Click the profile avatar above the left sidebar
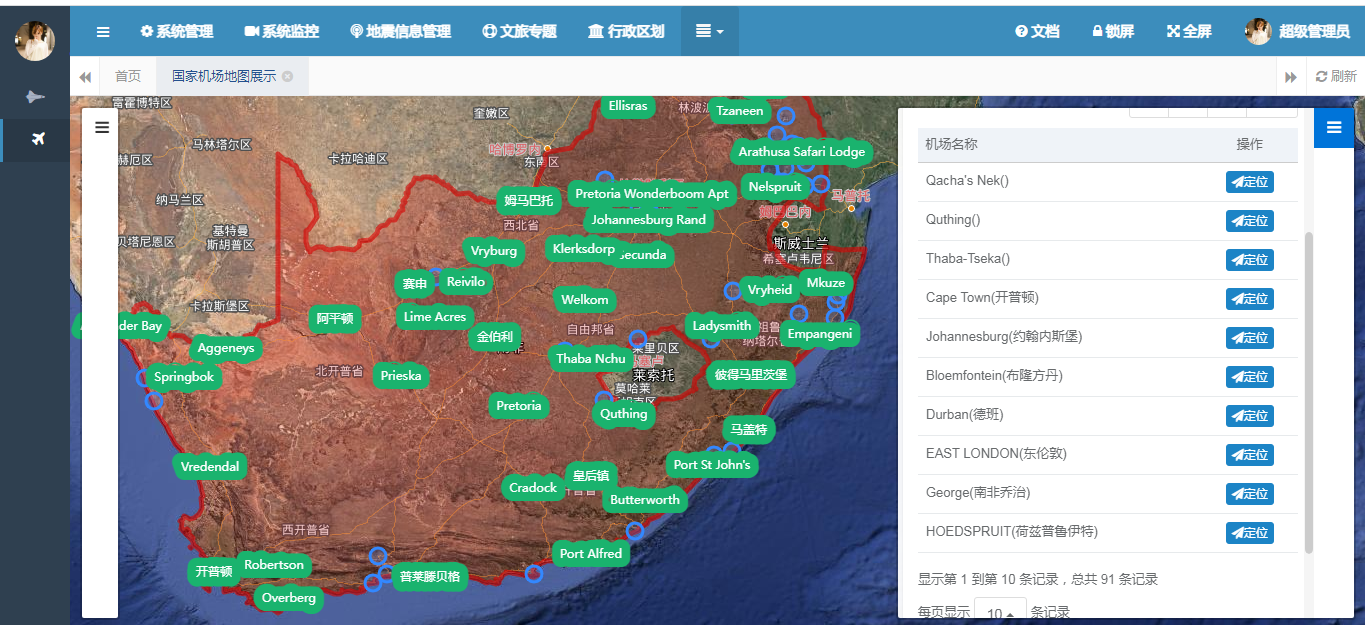This screenshot has width=1365, height=625. pyautogui.click(x=35, y=40)
